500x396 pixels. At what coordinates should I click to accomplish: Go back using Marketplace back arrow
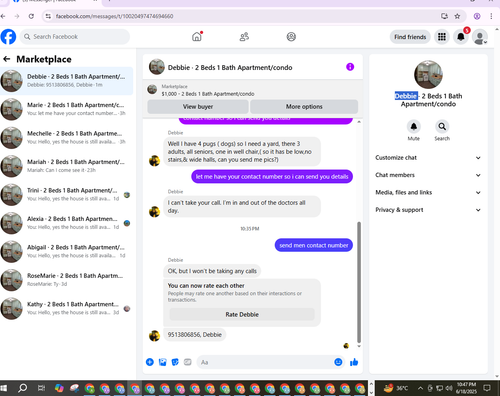(7, 59)
